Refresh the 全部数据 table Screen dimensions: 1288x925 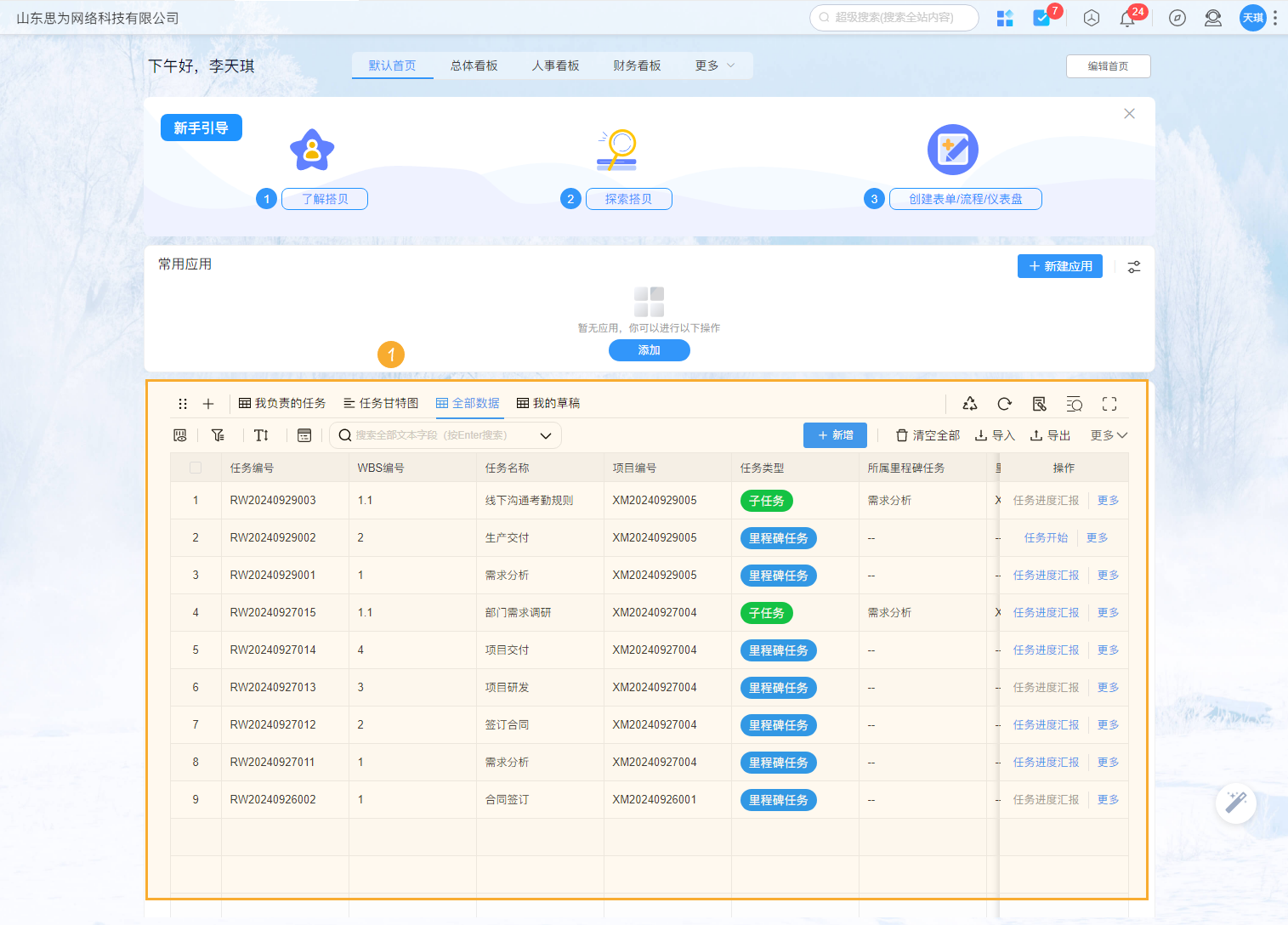click(1004, 404)
